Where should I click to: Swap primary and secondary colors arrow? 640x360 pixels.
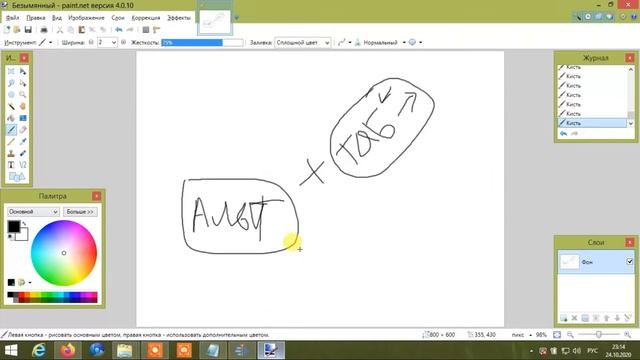(x=24, y=223)
